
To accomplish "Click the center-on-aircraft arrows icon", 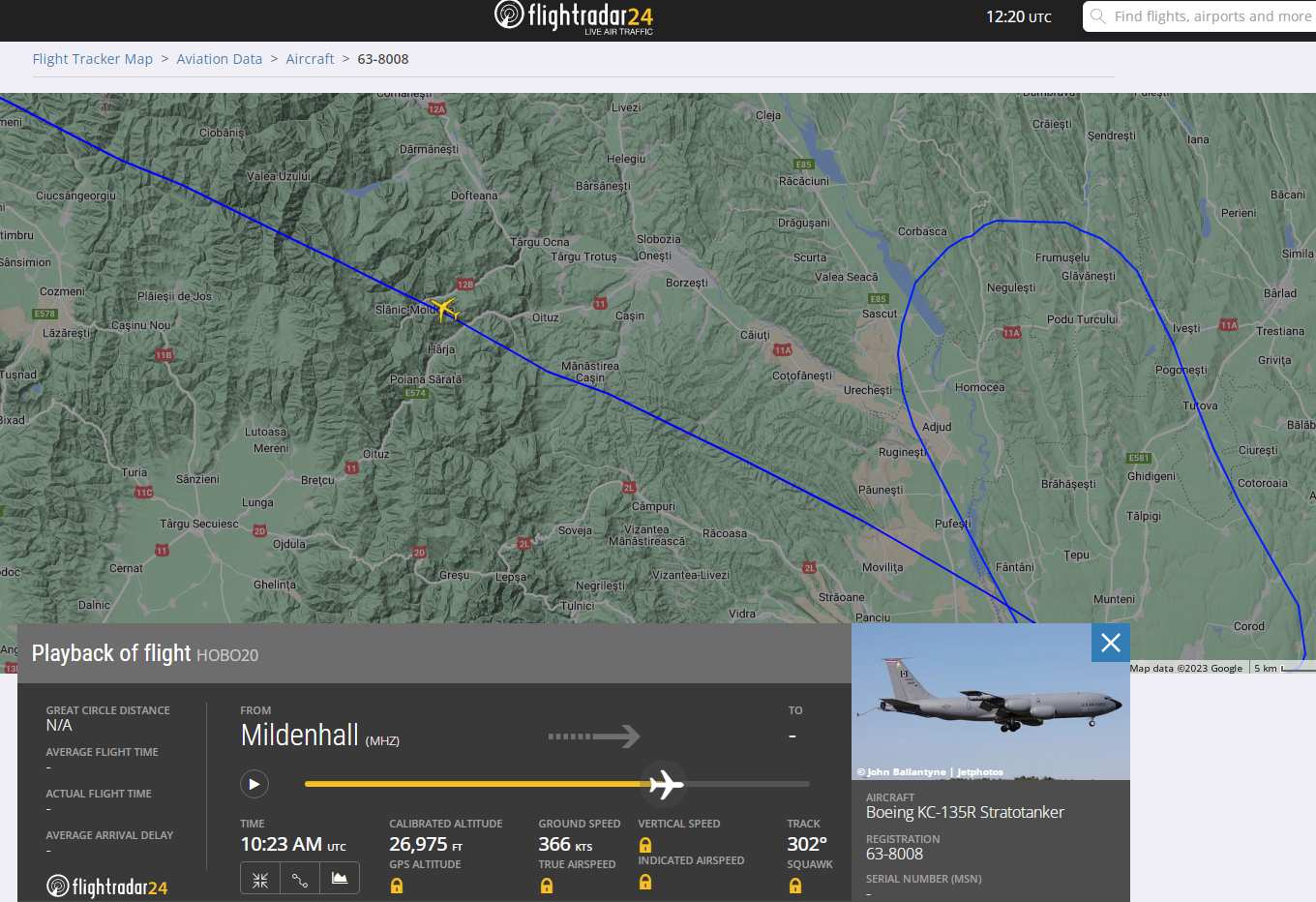I will 260,879.
